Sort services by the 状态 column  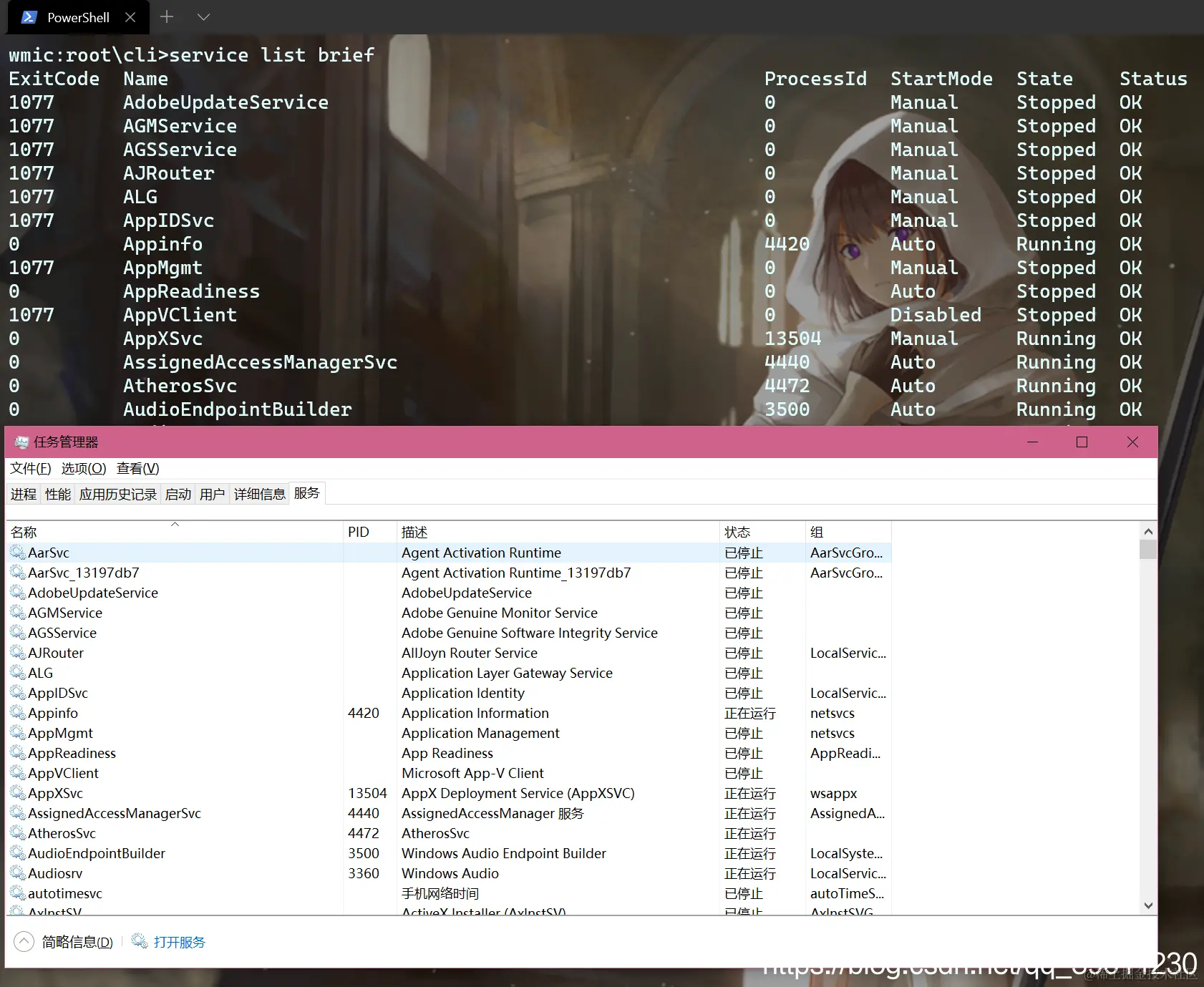pyautogui.click(x=762, y=532)
